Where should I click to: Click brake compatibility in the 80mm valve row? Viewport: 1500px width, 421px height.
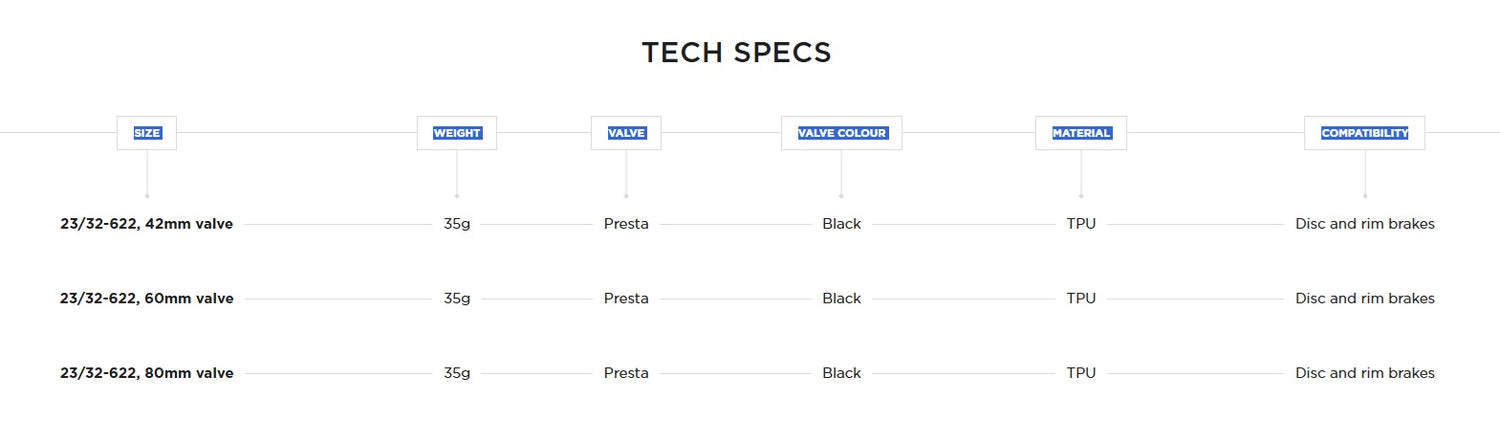[x=1365, y=373]
